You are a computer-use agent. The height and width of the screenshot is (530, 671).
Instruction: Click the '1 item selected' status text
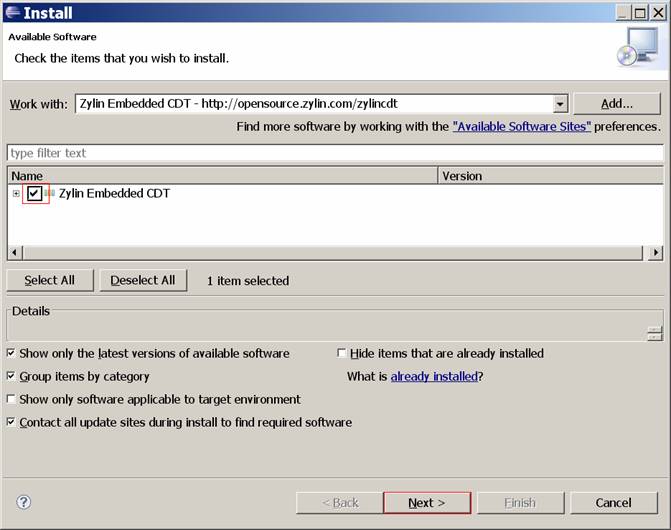click(248, 281)
